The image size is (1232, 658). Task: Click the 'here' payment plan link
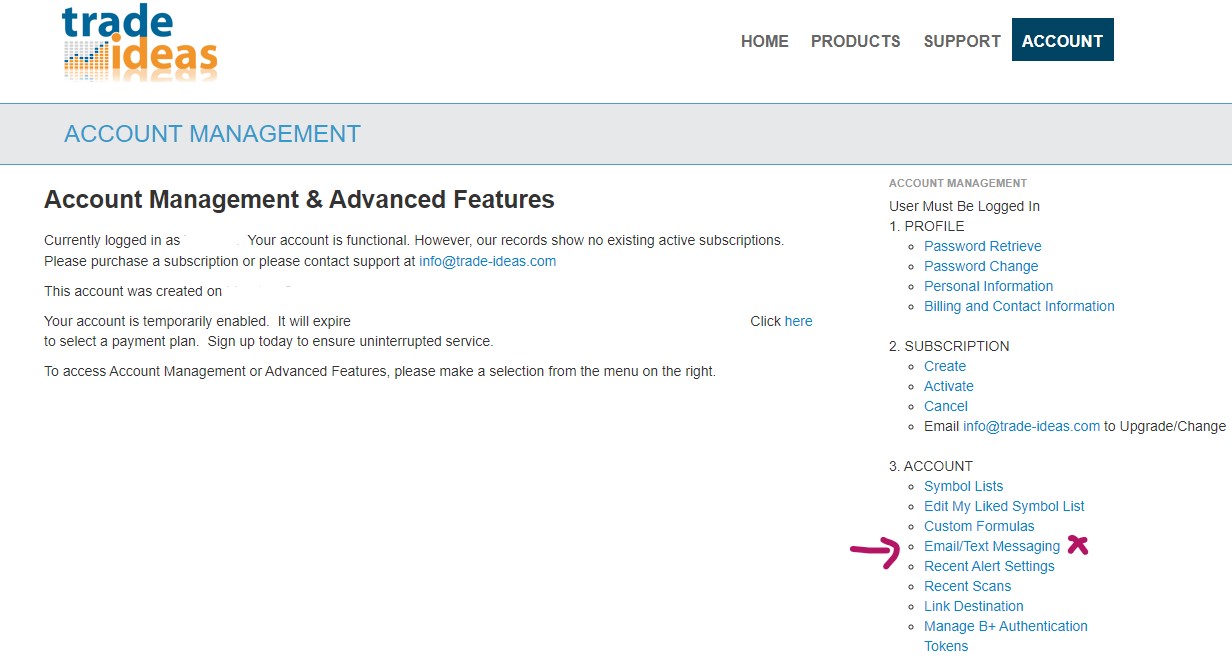coord(798,321)
